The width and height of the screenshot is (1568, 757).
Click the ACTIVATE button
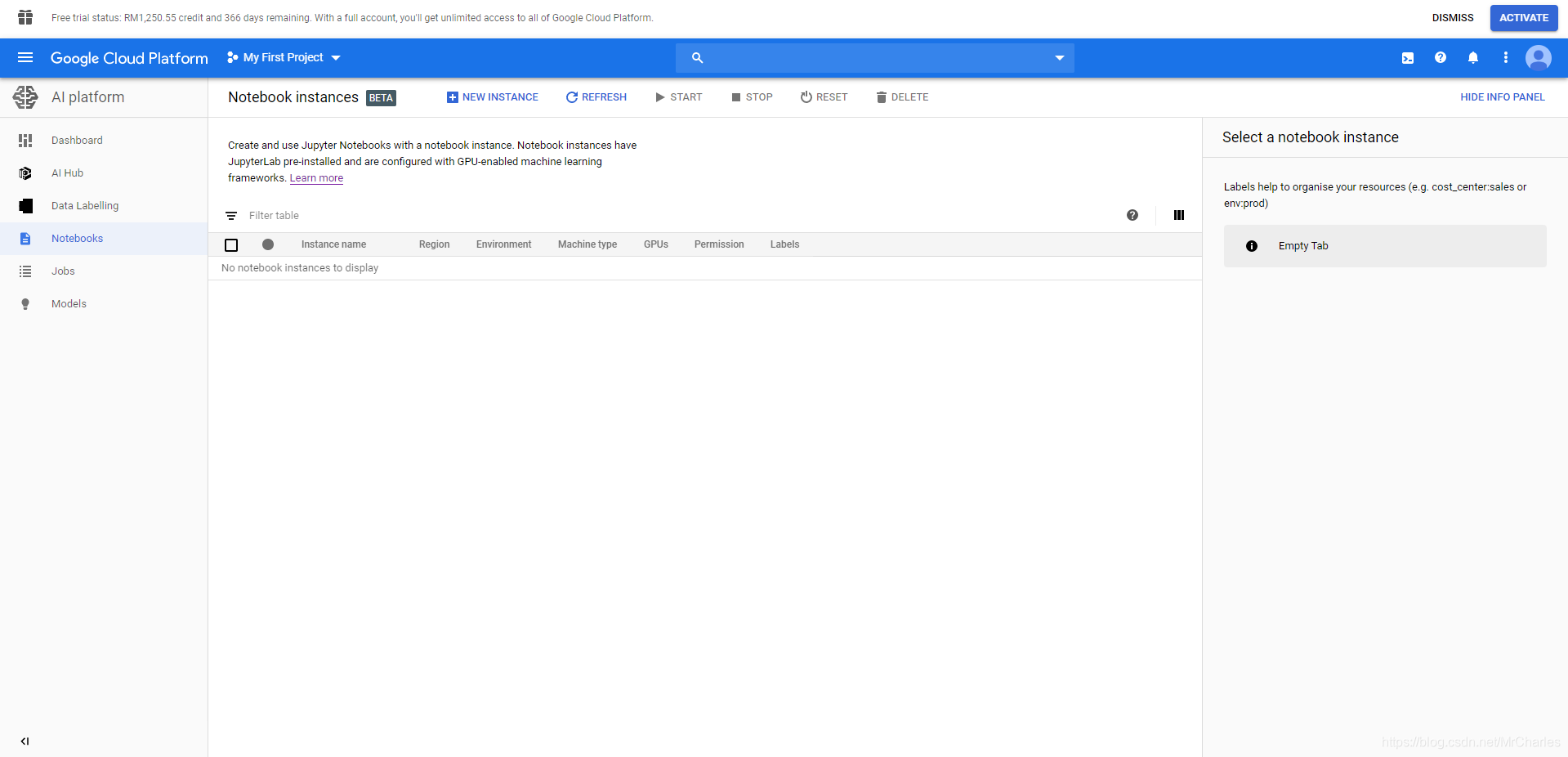[1524, 18]
